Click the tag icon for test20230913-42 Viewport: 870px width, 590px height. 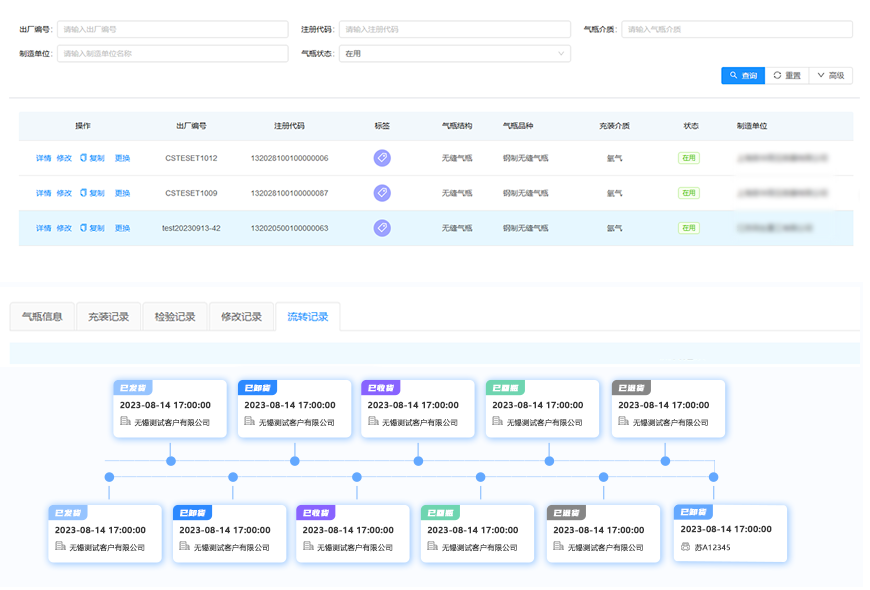[381, 228]
